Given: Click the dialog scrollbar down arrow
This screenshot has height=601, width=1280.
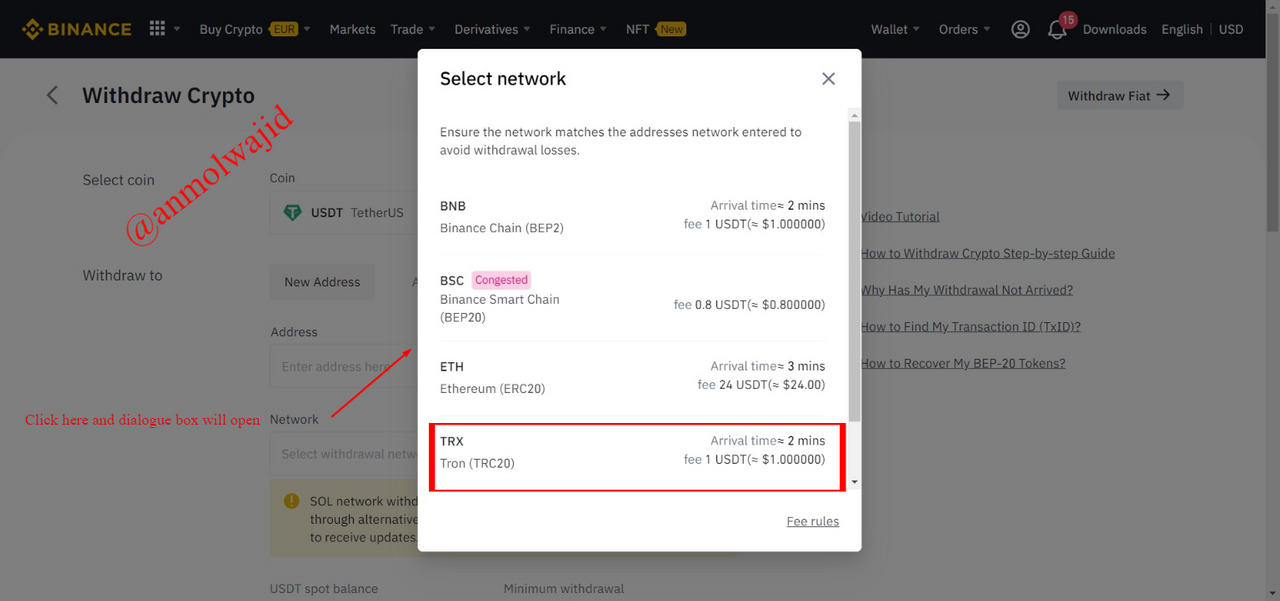Looking at the screenshot, I should point(854,483).
